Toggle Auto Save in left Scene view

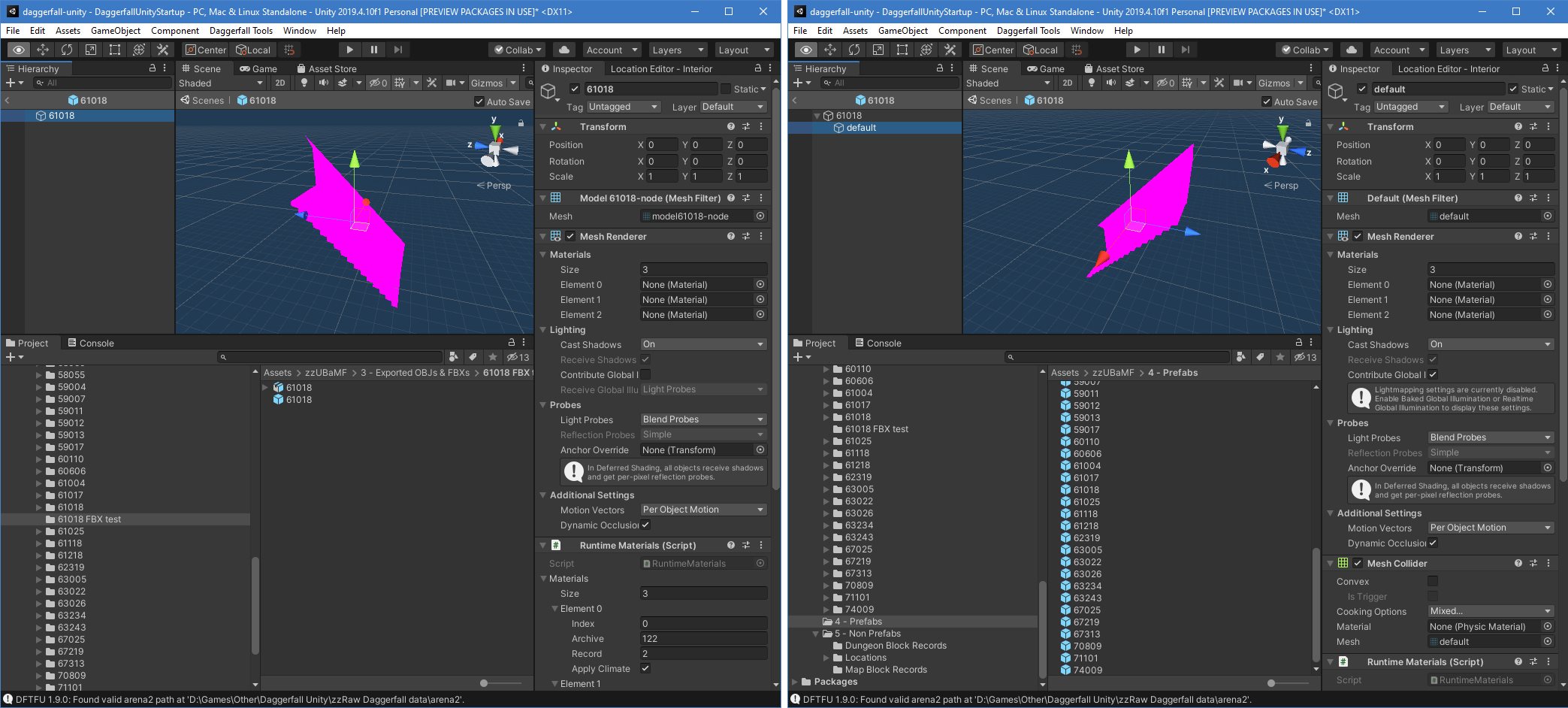479,101
